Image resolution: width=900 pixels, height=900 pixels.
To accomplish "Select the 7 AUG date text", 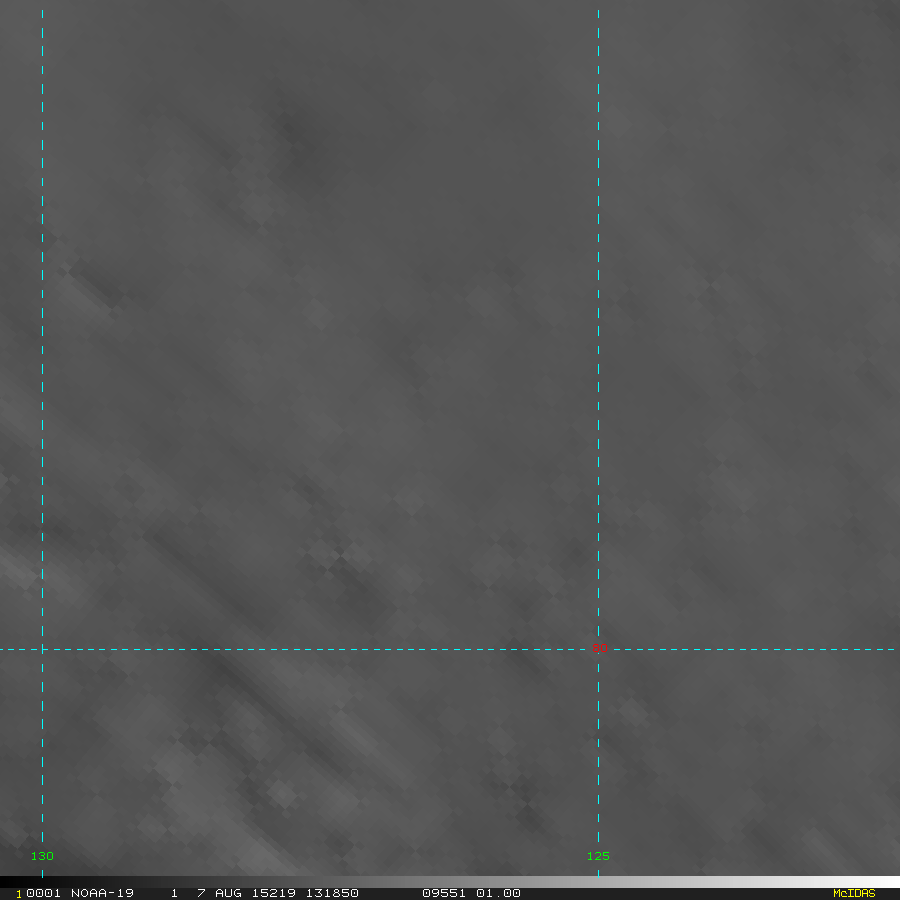I will 218,893.
